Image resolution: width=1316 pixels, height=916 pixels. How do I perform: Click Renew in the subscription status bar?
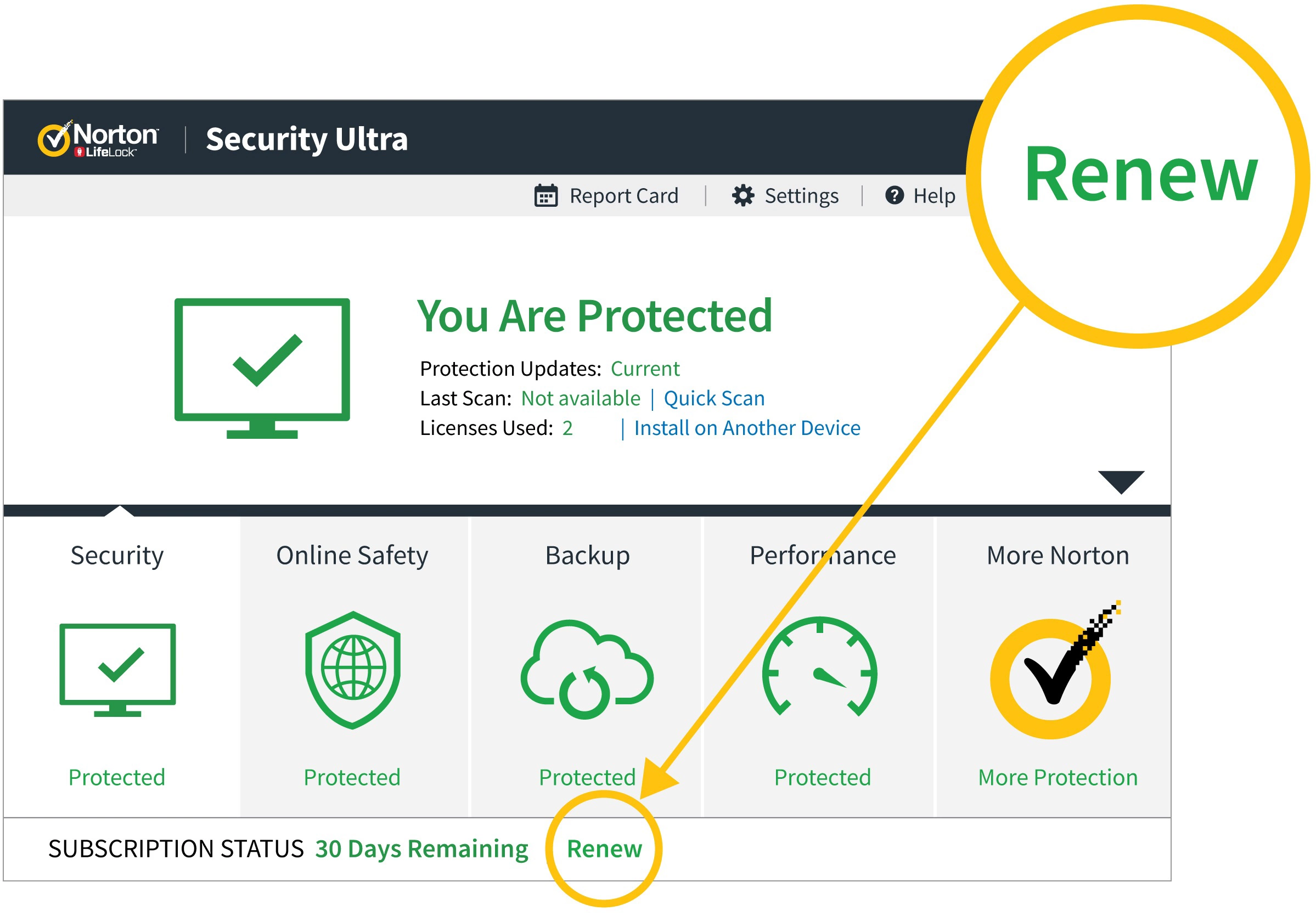(x=604, y=849)
